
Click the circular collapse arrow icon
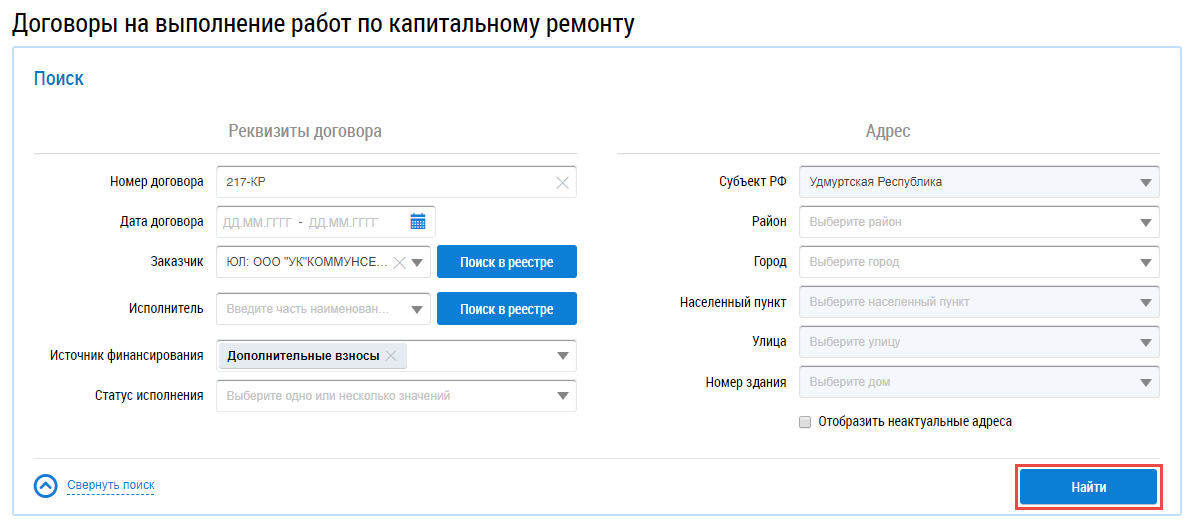[x=46, y=486]
